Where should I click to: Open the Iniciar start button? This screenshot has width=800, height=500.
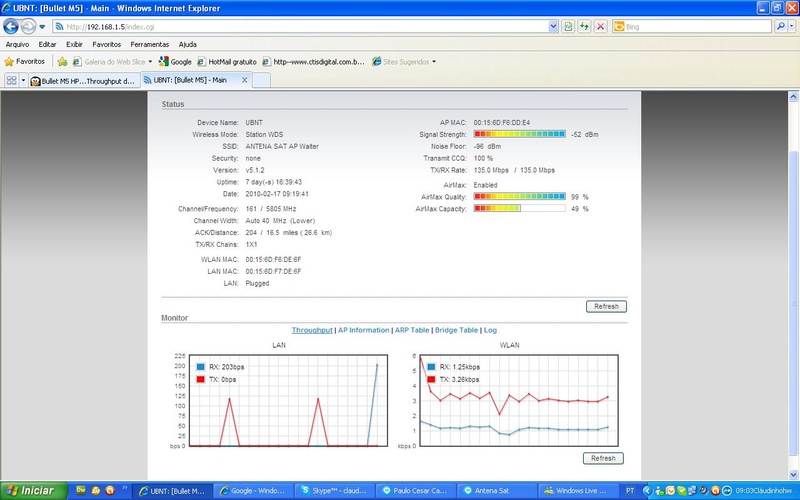[34, 490]
